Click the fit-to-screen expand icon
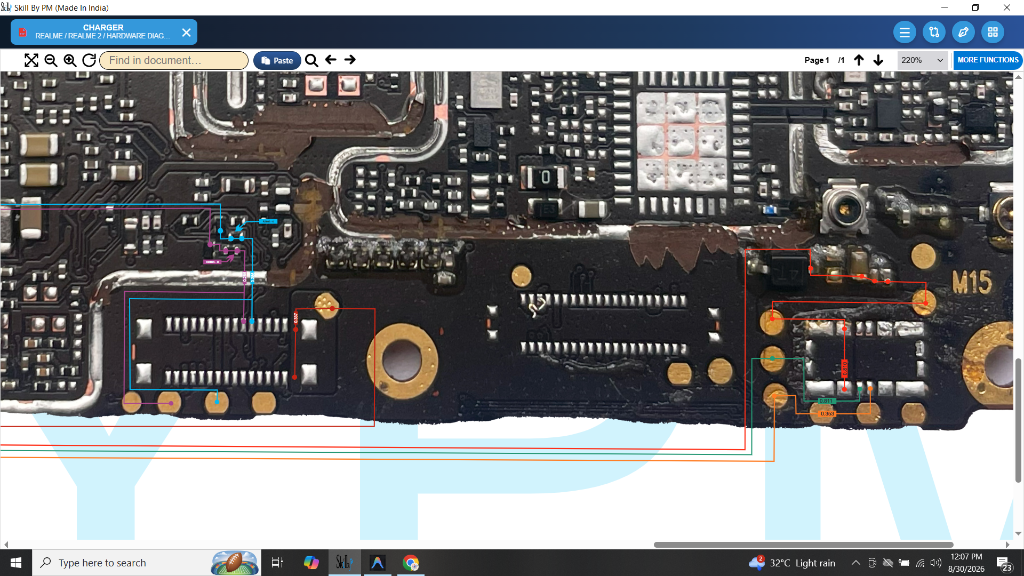Image resolution: width=1024 pixels, height=576 pixels. [x=31, y=60]
